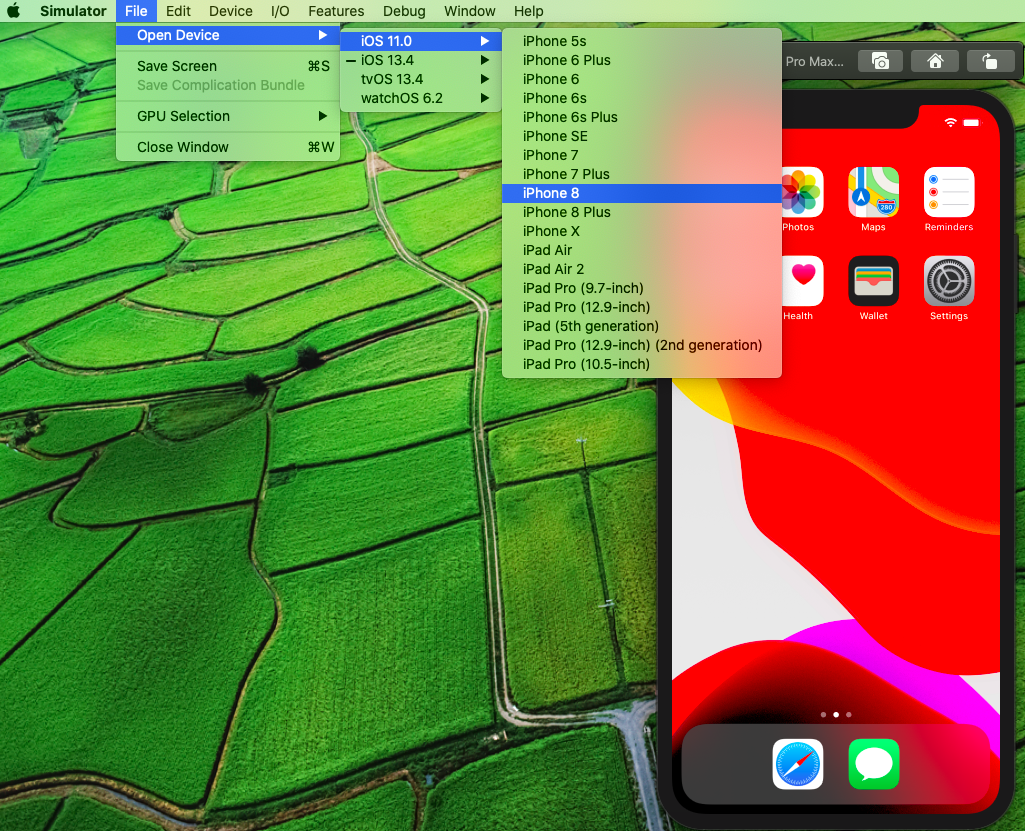The width and height of the screenshot is (1025, 831).
Task: Choose Save Screen from File menu
Action: click(x=228, y=66)
